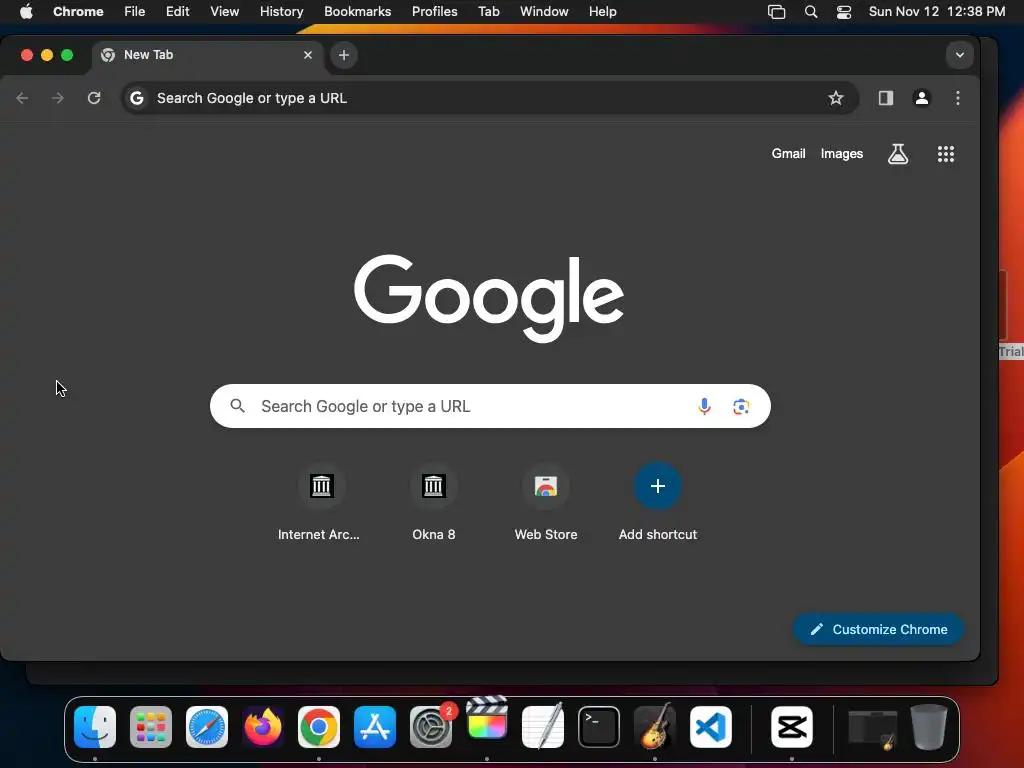Viewport: 1024px width, 768px height.
Task: Open the Edit menu
Action: [178, 12]
